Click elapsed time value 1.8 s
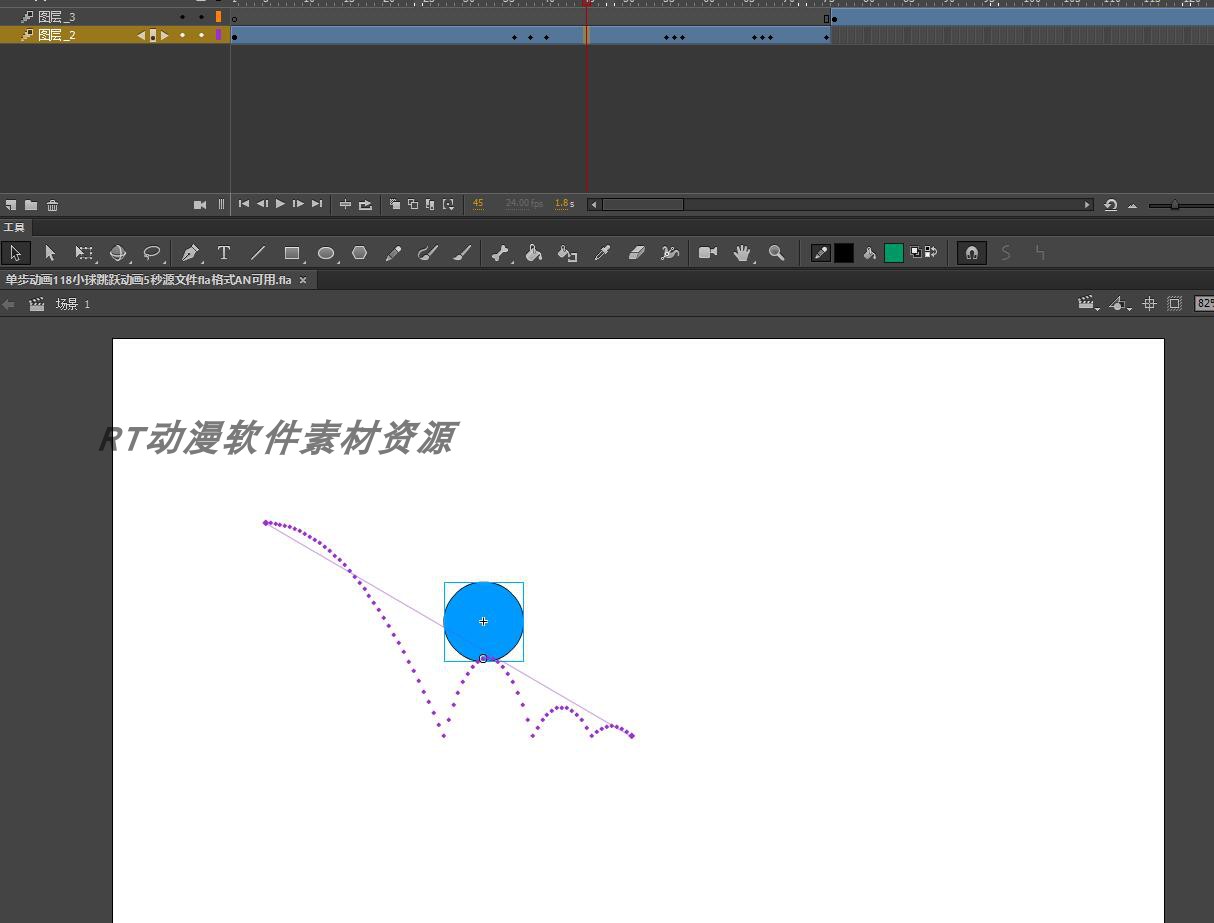The height and width of the screenshot is (923, 1214). pos(564,204)
